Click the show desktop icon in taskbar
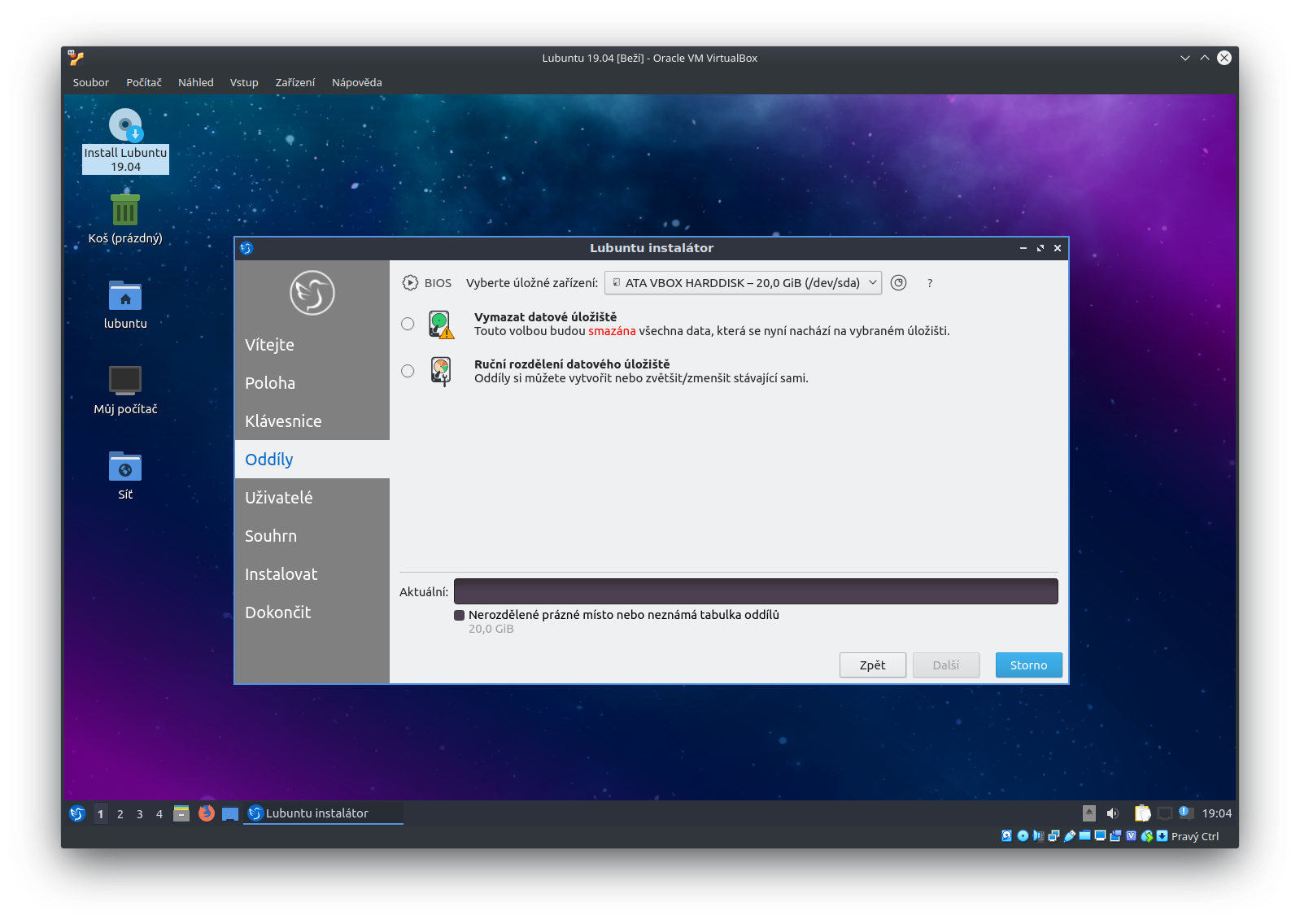Screen dimensions: 1300x924 pos(230,813)
